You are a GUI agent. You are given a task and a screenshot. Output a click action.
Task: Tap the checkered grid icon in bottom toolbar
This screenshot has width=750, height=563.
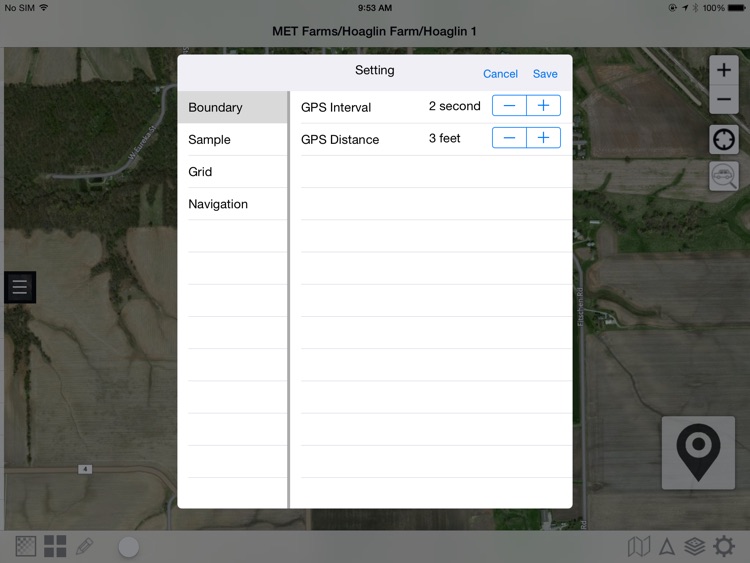(26, 546)
